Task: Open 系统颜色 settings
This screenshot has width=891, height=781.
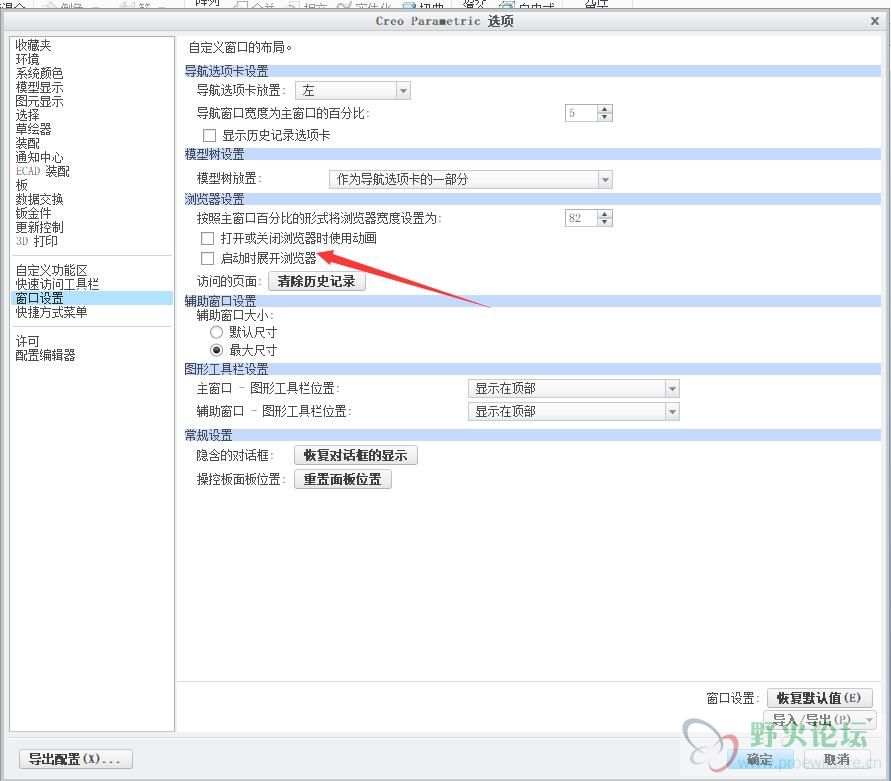Action: click(39, 73)
